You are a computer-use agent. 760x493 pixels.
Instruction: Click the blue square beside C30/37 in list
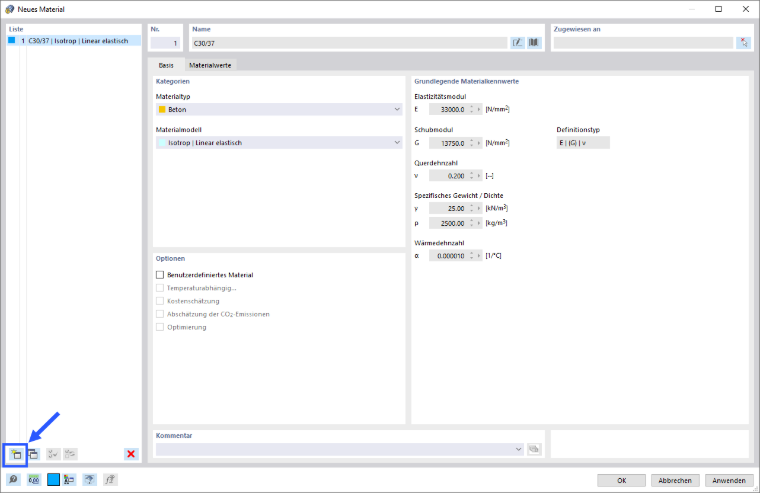12,41
